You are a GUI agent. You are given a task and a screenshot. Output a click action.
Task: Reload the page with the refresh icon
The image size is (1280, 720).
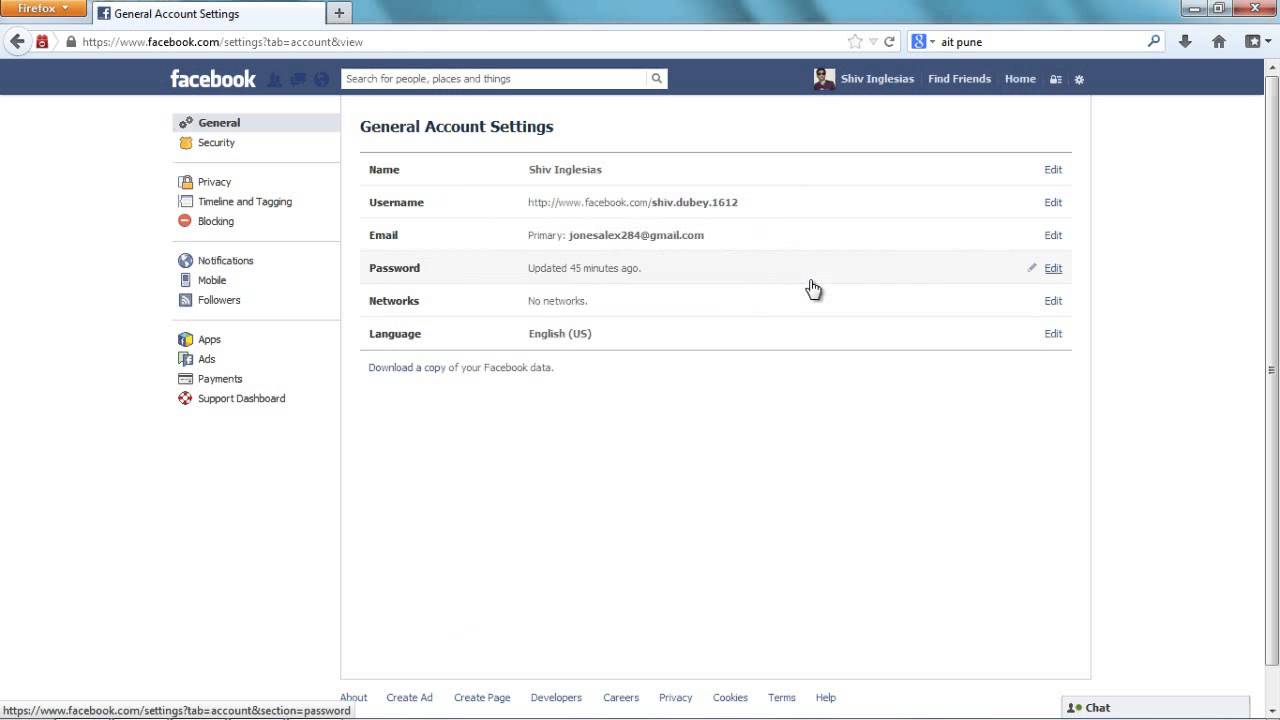pos(889,42)
